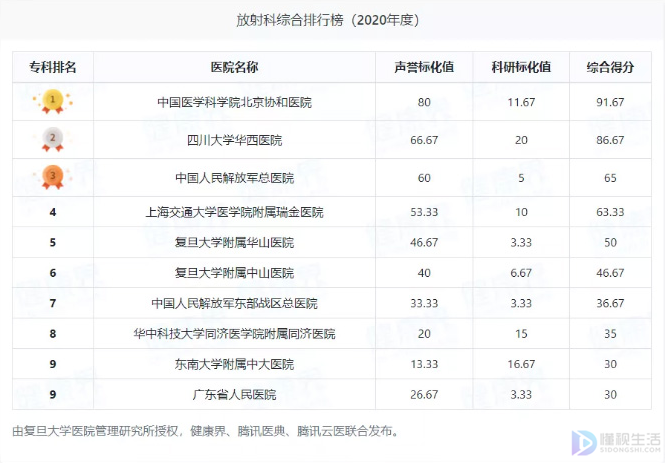
Task: Click the footnote 由复旦大学医院管理研究所授权
Action: coord(95,431)
